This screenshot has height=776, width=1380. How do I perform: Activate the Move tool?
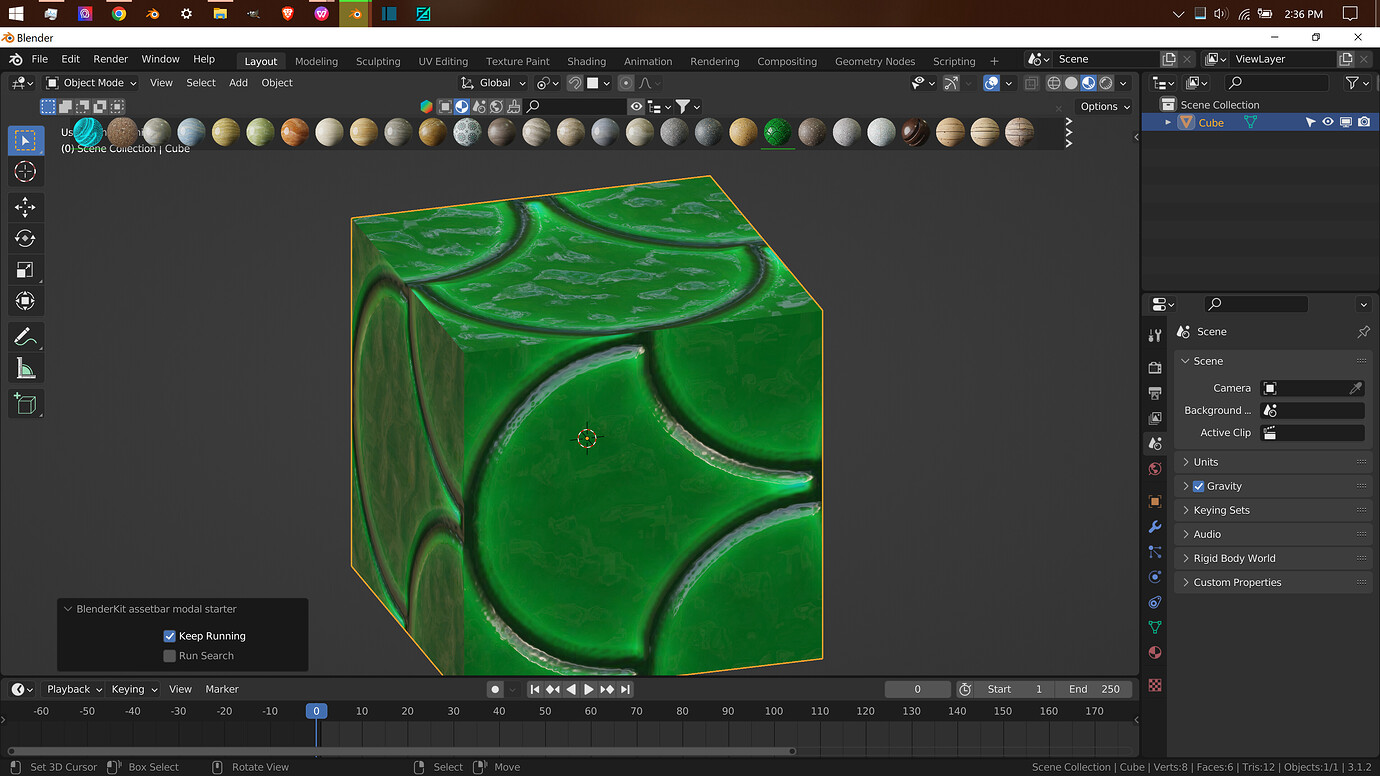click(x=25, y=207)
